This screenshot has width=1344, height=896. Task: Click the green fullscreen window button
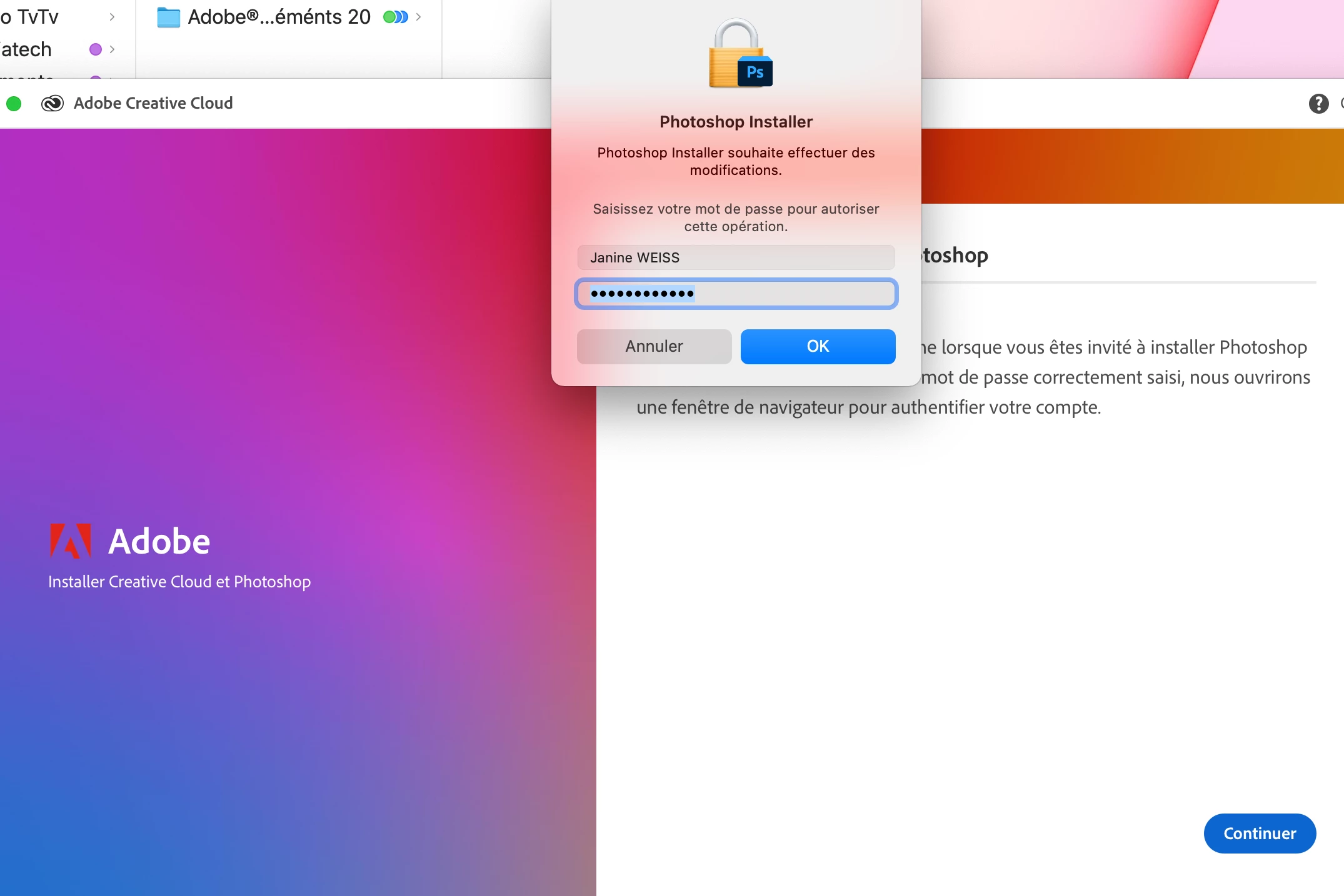14,103
